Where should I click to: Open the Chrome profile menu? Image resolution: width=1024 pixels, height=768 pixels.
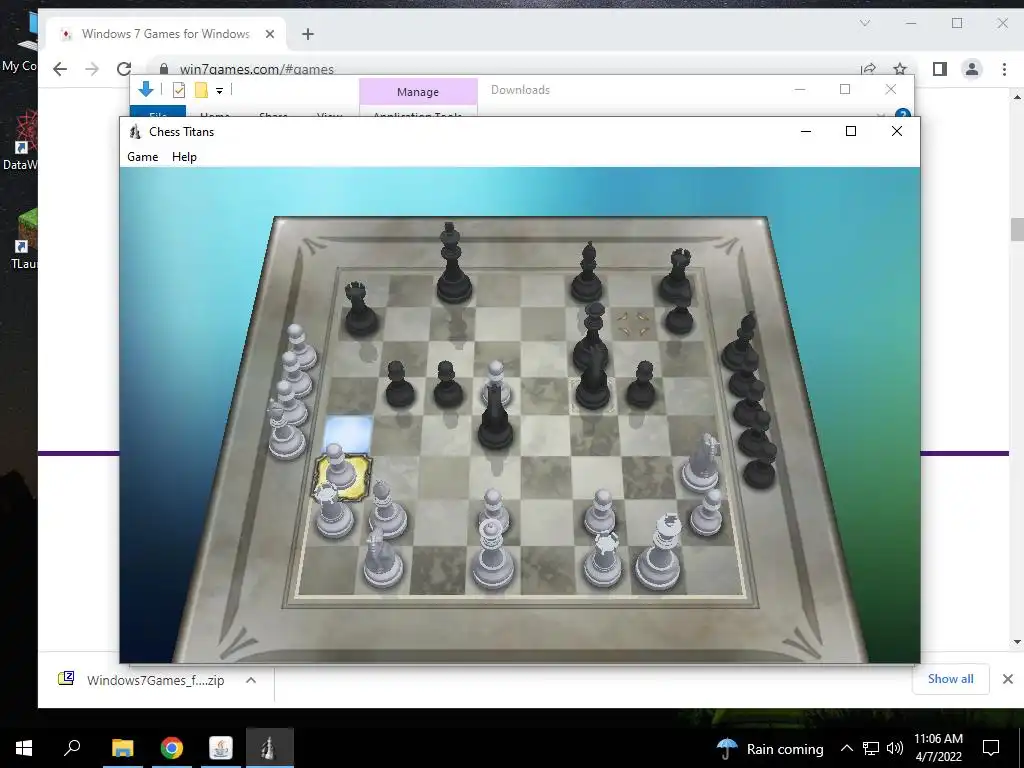click(972, 69)
